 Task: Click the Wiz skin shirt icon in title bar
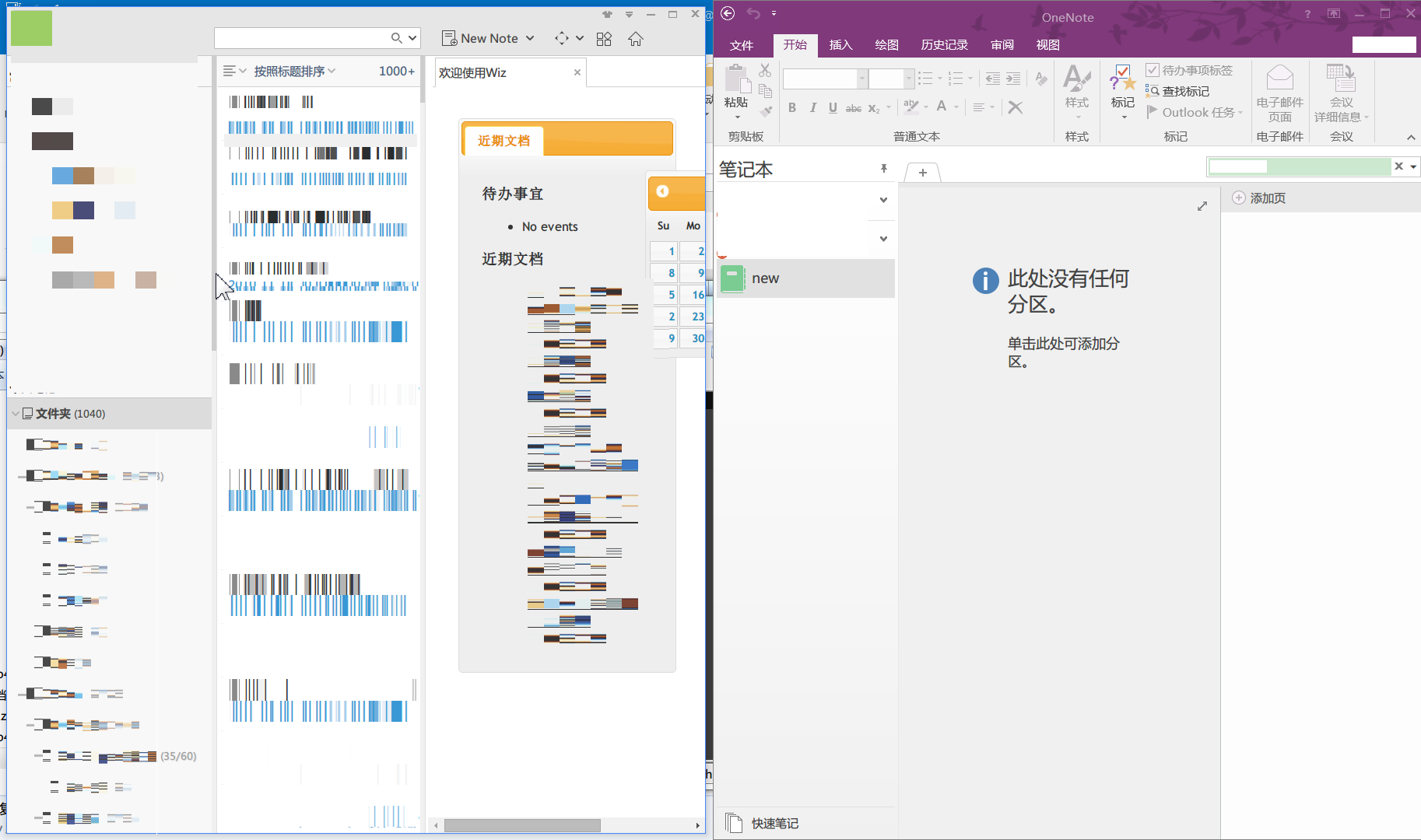[x=607, y=14]
